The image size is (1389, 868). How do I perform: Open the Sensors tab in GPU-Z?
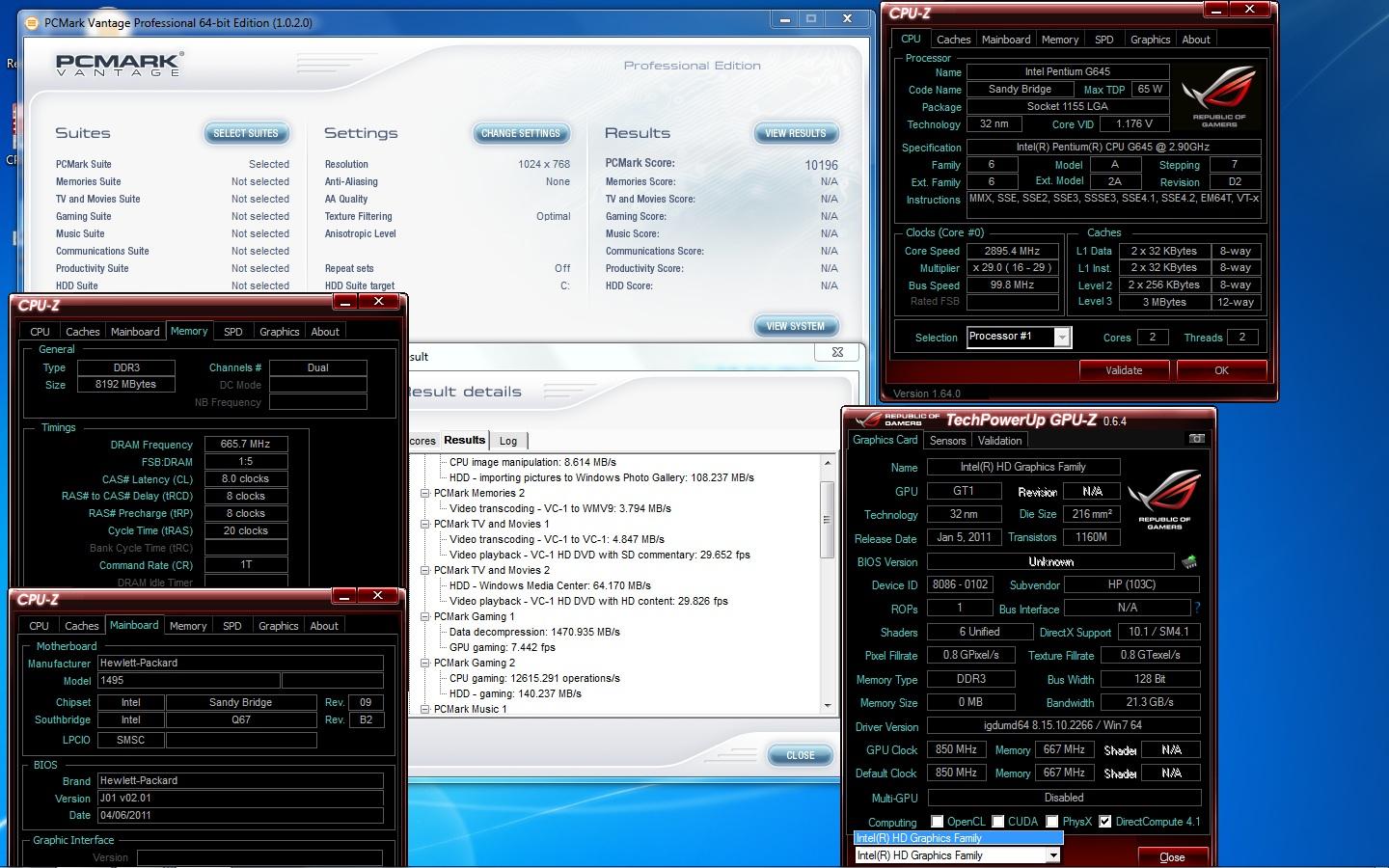tap(947, 441)
